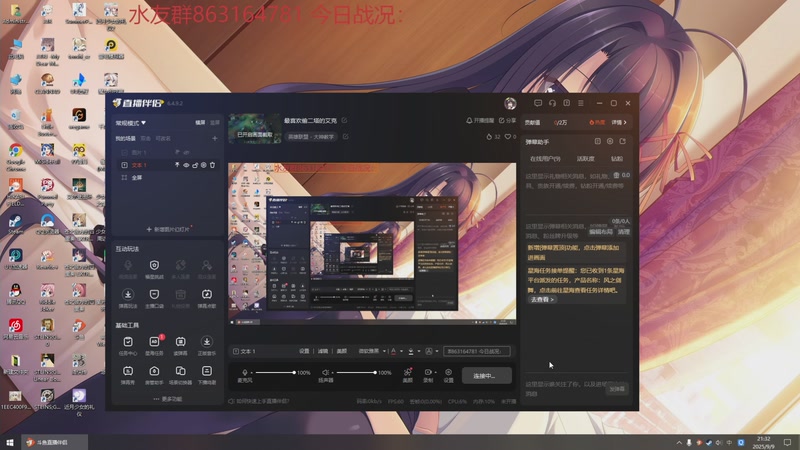Open the 主播口袋 interaction icon
Screen dimensions: 800x450
(x=154, y=298)
